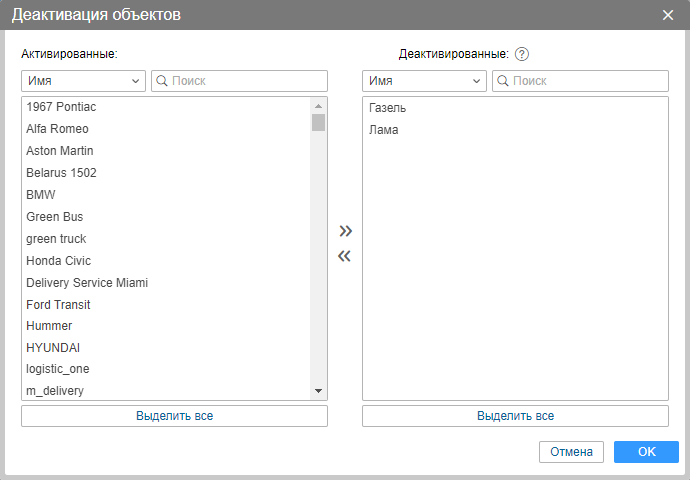This screenshot has height=480, width=690.
Task: Close the deactivation dialog window
Action: [668, 15]
